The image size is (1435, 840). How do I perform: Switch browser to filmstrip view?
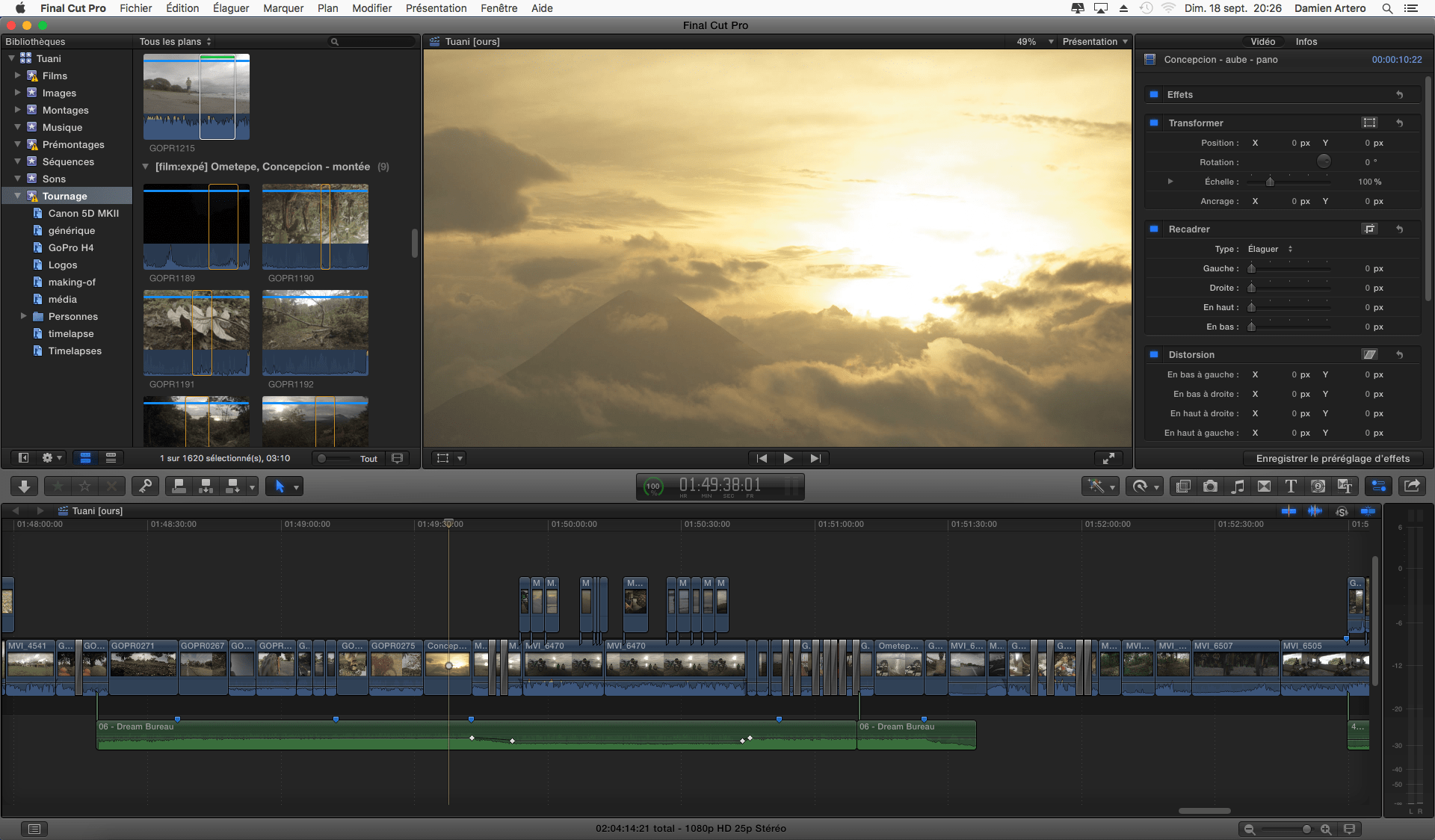coord(85,458)
